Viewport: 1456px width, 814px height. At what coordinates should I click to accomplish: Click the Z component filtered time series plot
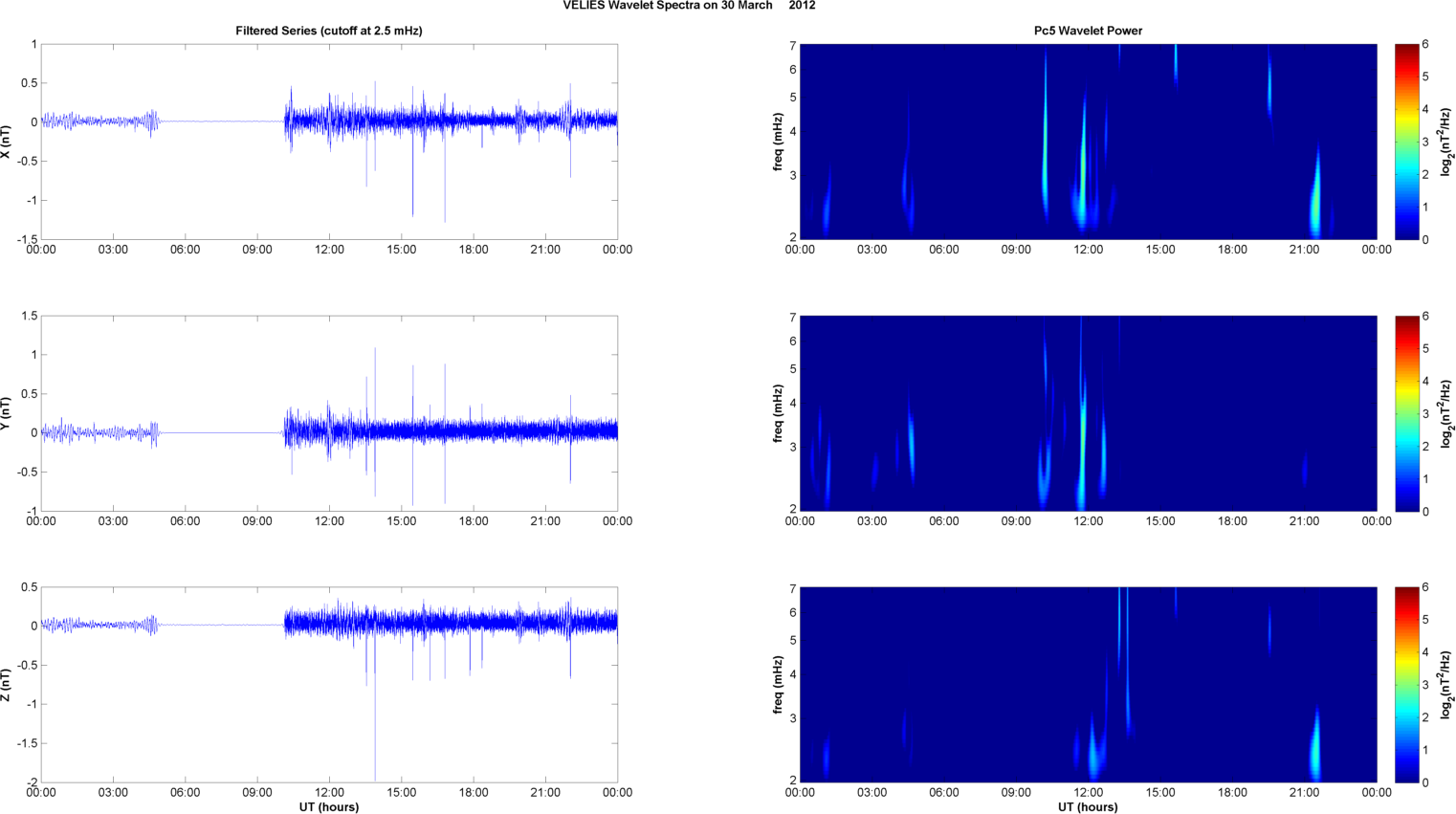pos(329,685)
